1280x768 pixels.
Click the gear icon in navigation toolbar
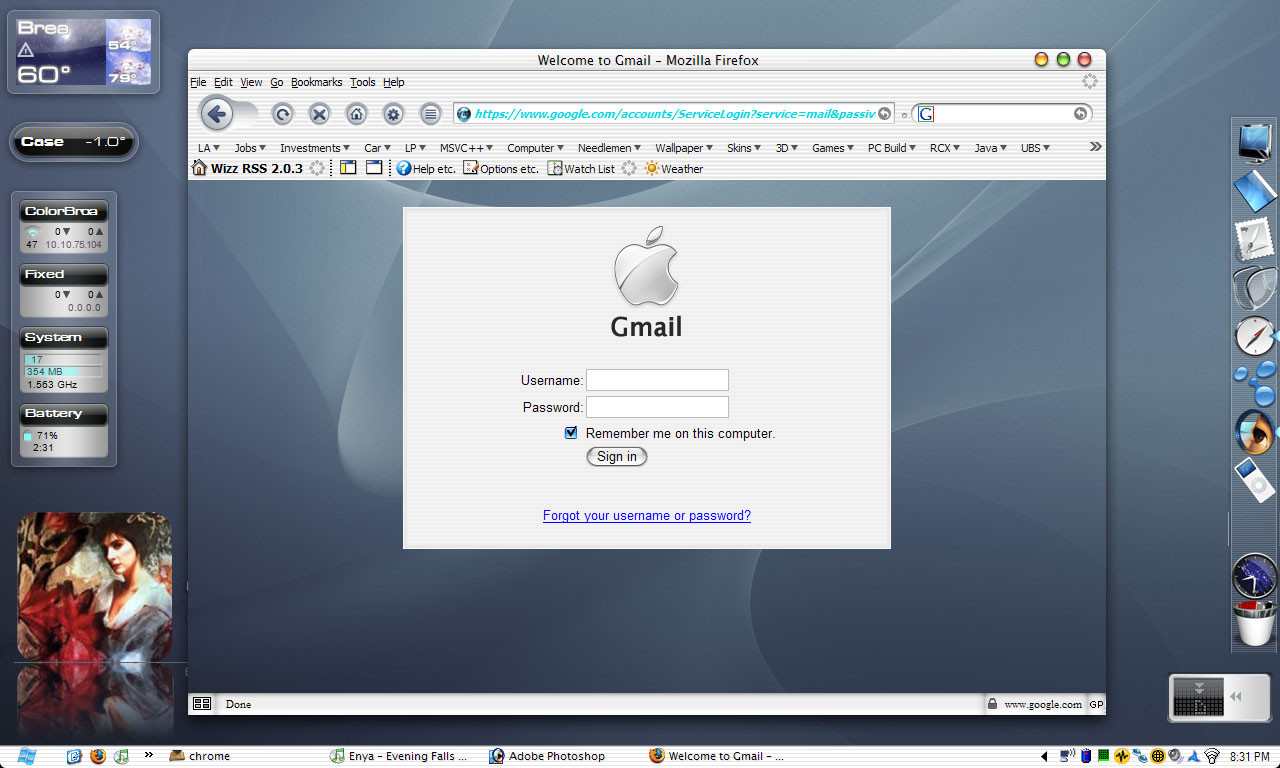(393, 114)
